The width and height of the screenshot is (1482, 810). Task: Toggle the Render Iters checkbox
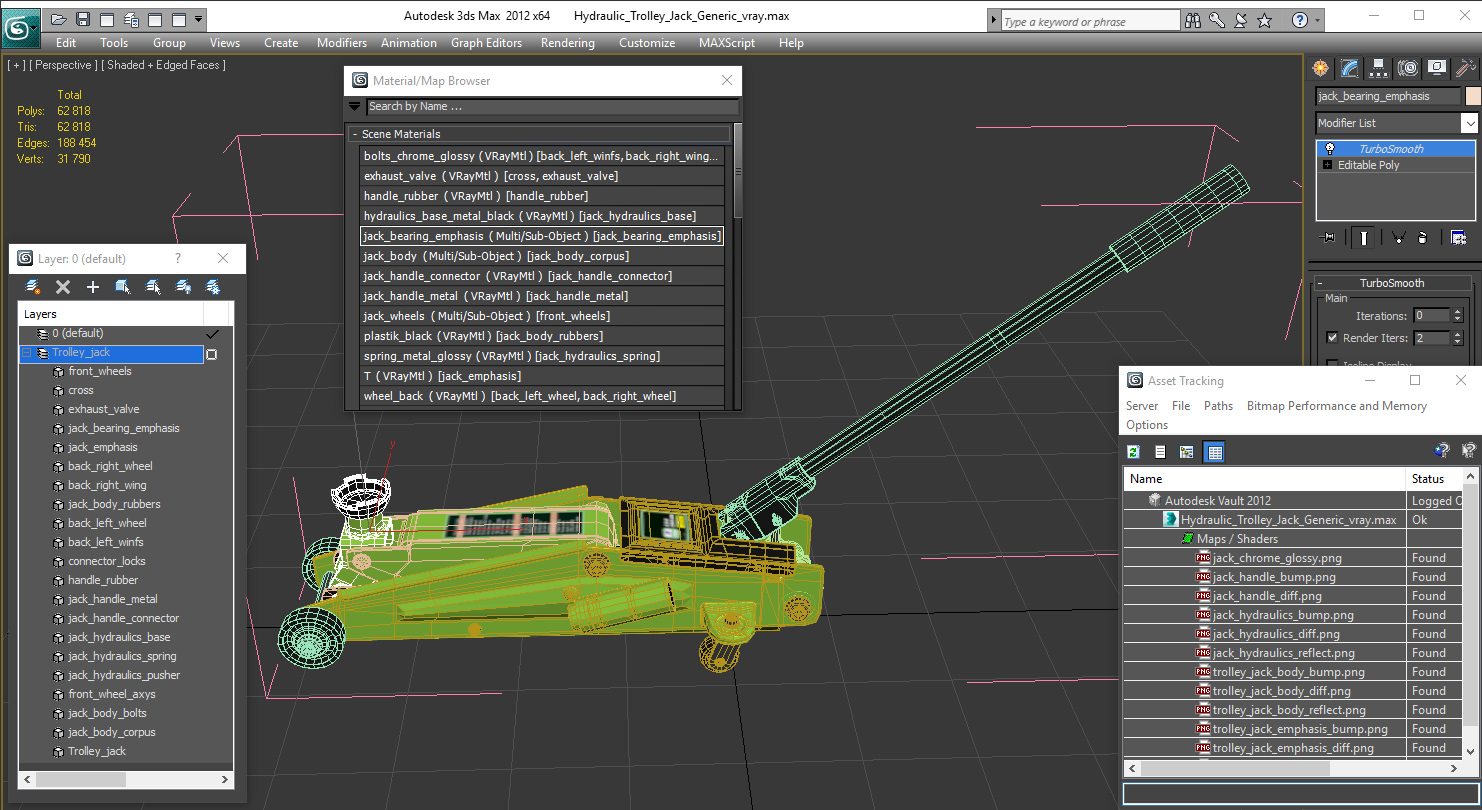click(1332, 338)
